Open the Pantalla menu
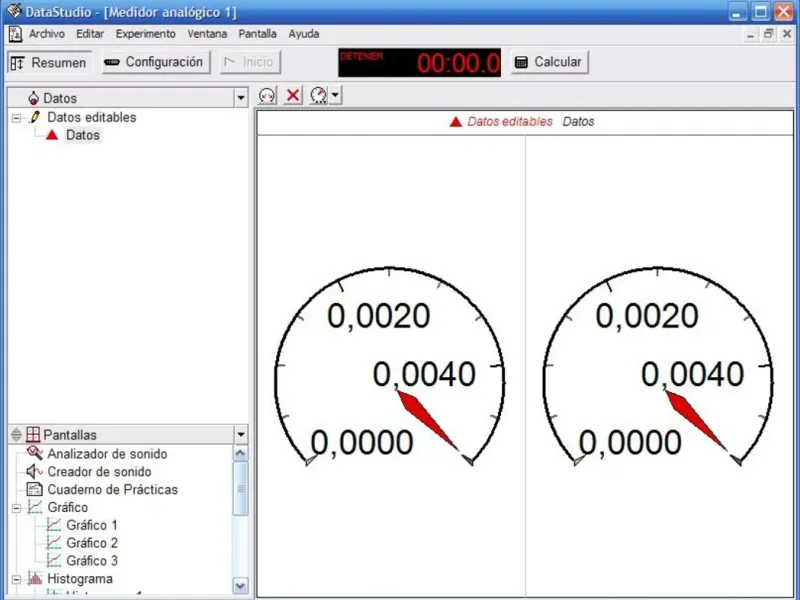 (257, 34)
